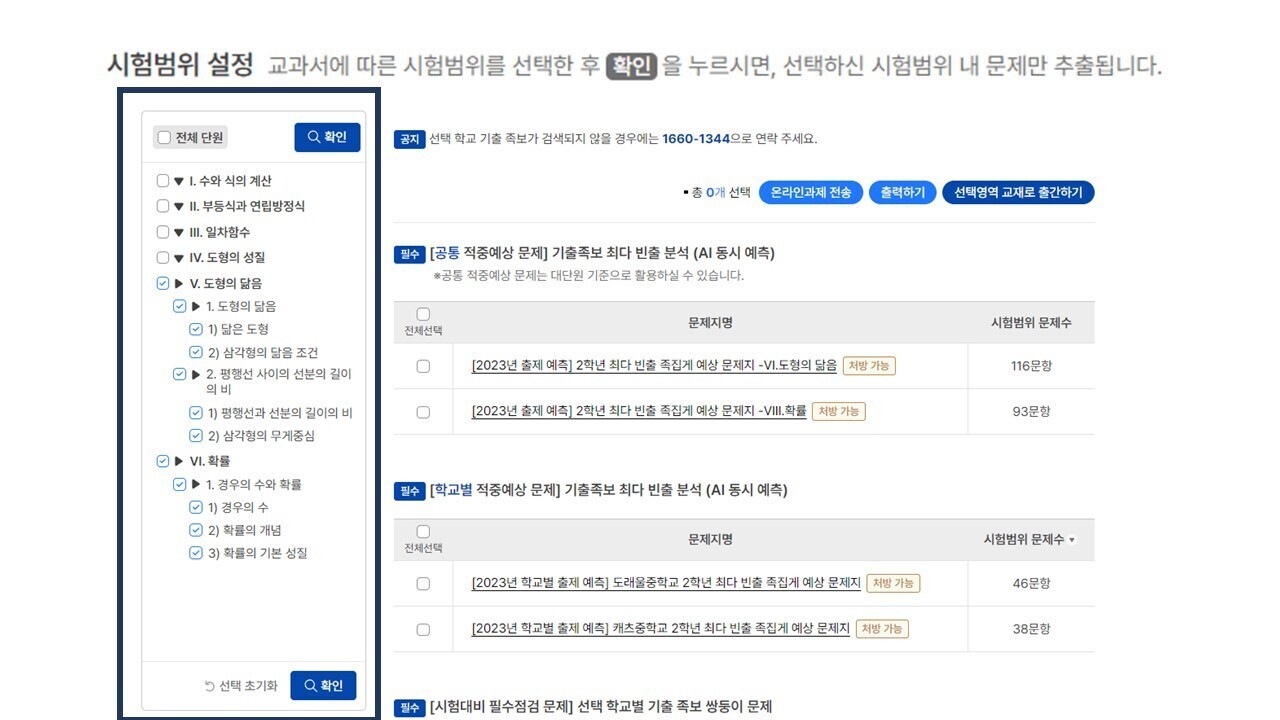Click 처방 가능 tag for 캐츠중학교
Screen dimensions: 1280x720
882,629
